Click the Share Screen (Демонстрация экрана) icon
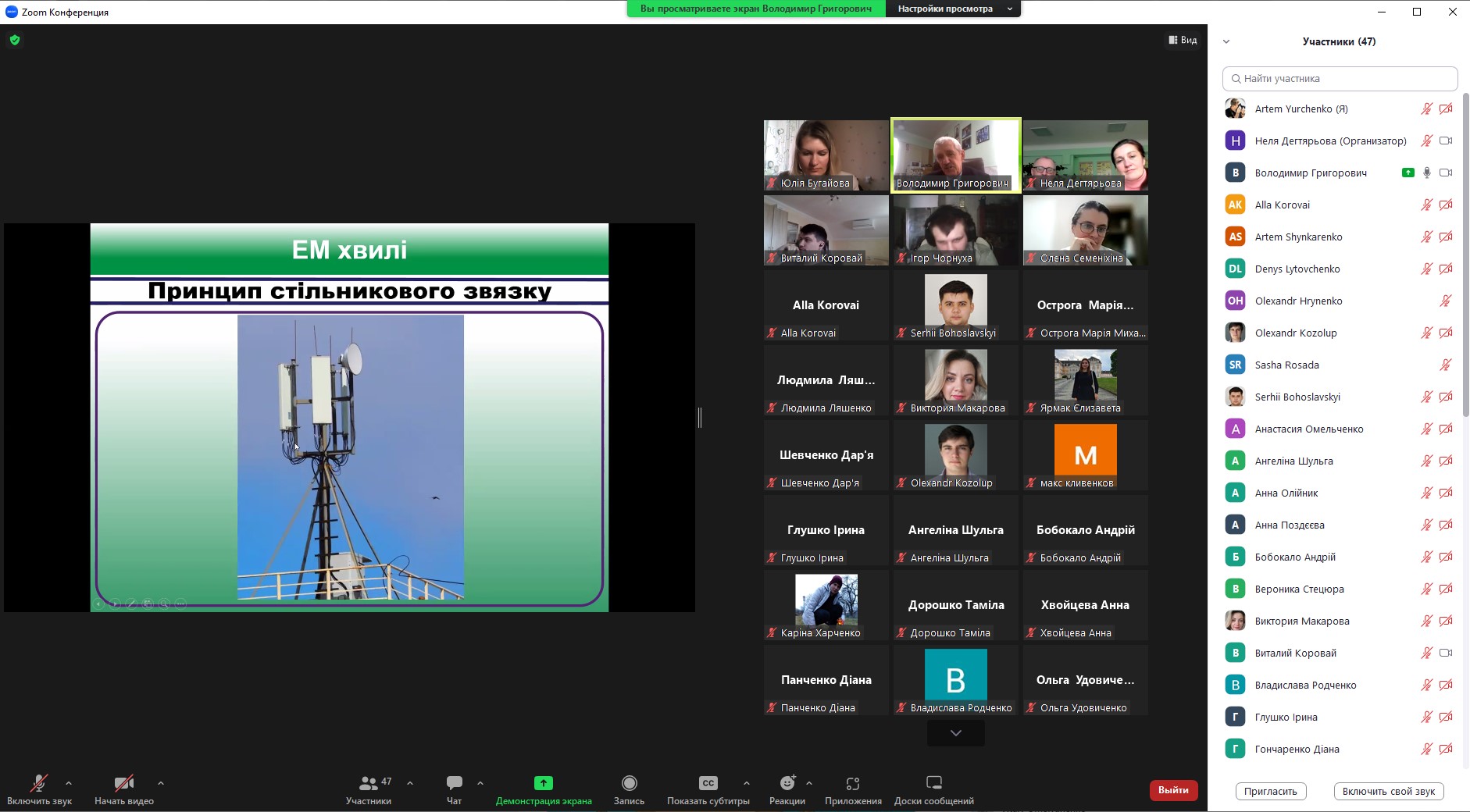 543,783
